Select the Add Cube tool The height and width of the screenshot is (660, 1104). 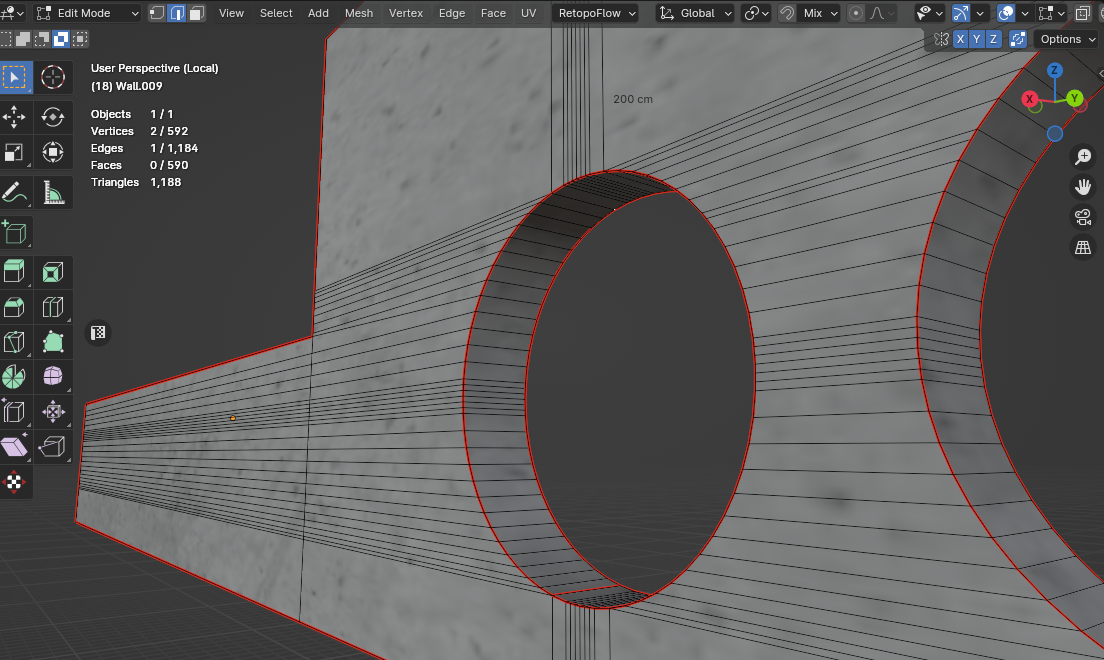15,232
